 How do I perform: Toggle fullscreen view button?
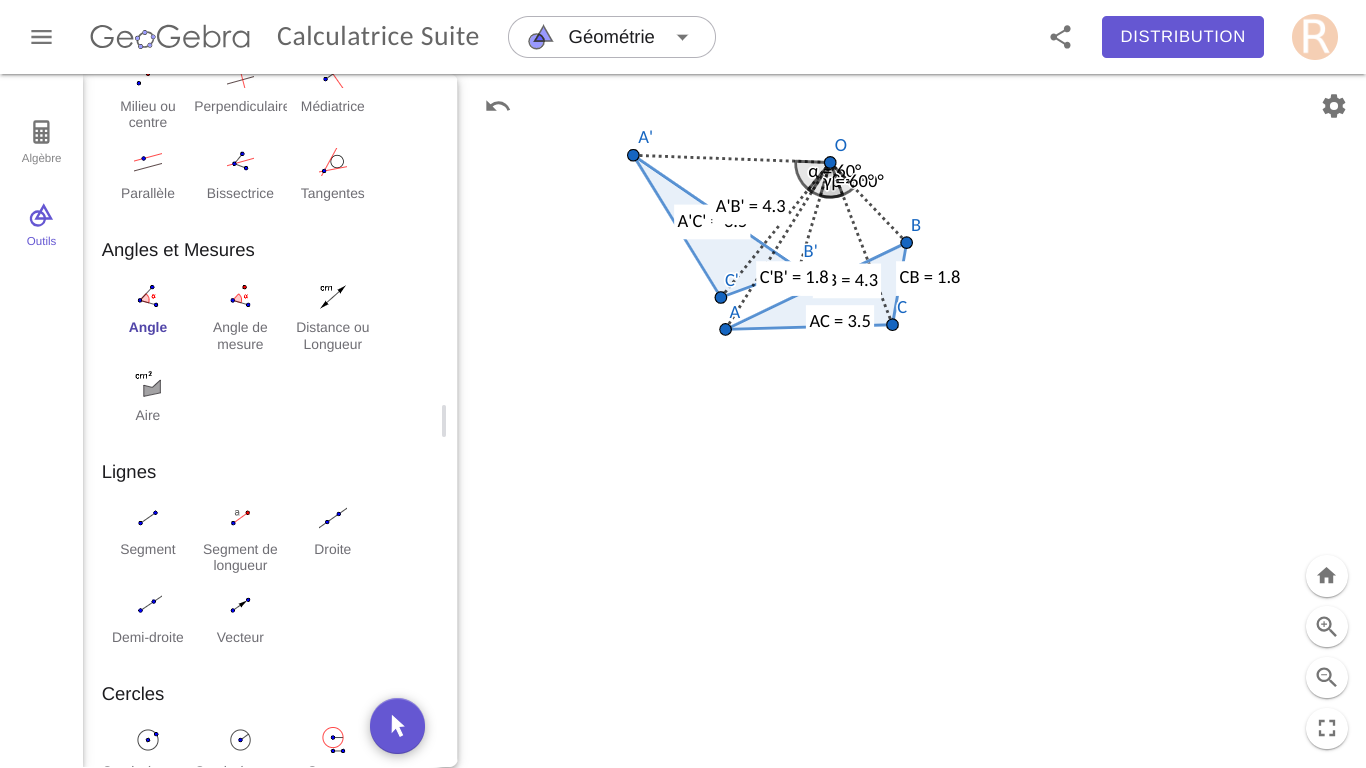(x=1327, y=728)
